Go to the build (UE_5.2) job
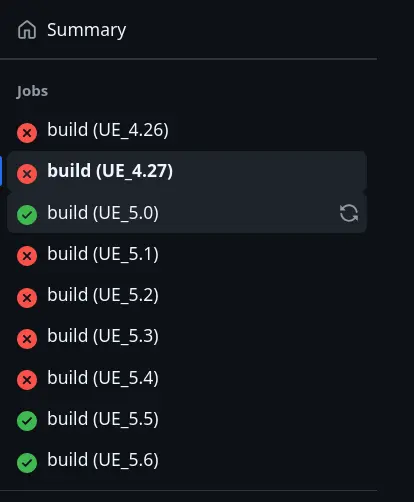414x502 pixels. pyautogui.click(x=103, y=295)
